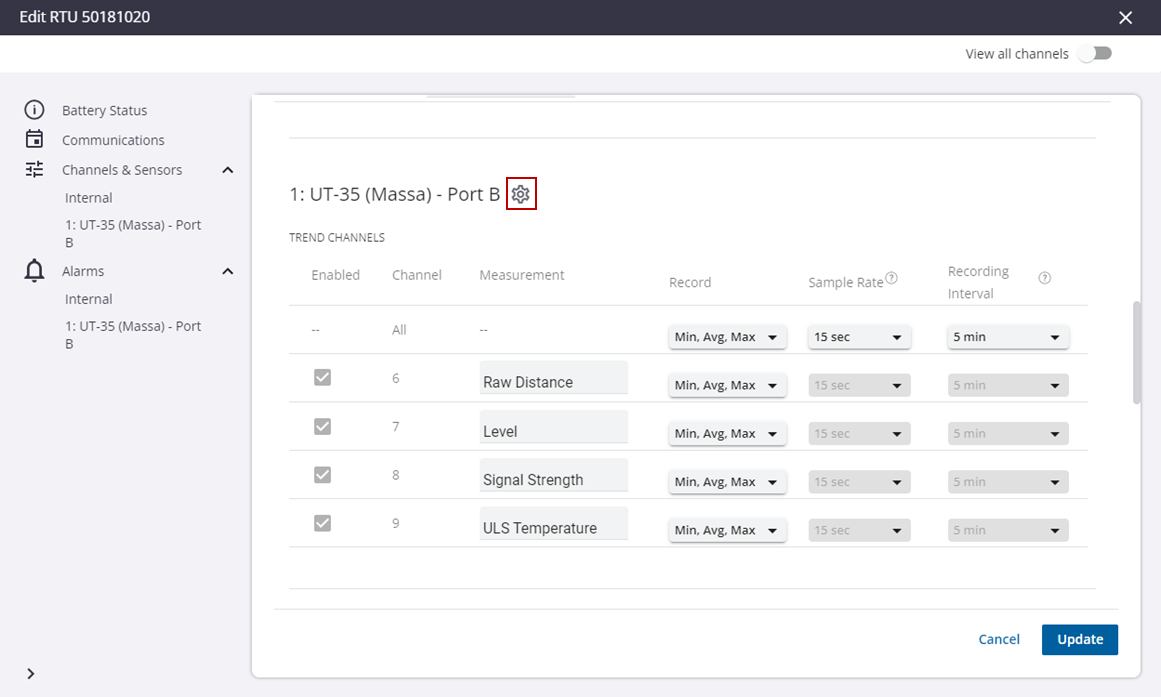Uncheck the Raw Distance channel checkbox
Image resolution: width=1161 pixels, height=697 pixels.
point(322,377)
